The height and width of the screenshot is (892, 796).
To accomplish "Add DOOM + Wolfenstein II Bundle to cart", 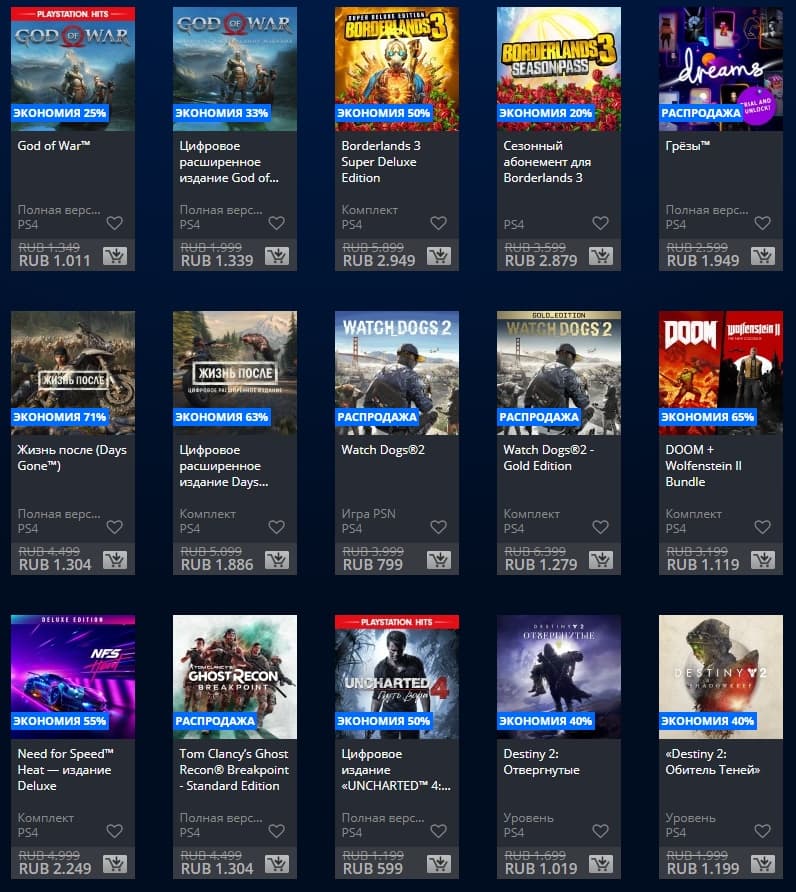I will (763, 560).
